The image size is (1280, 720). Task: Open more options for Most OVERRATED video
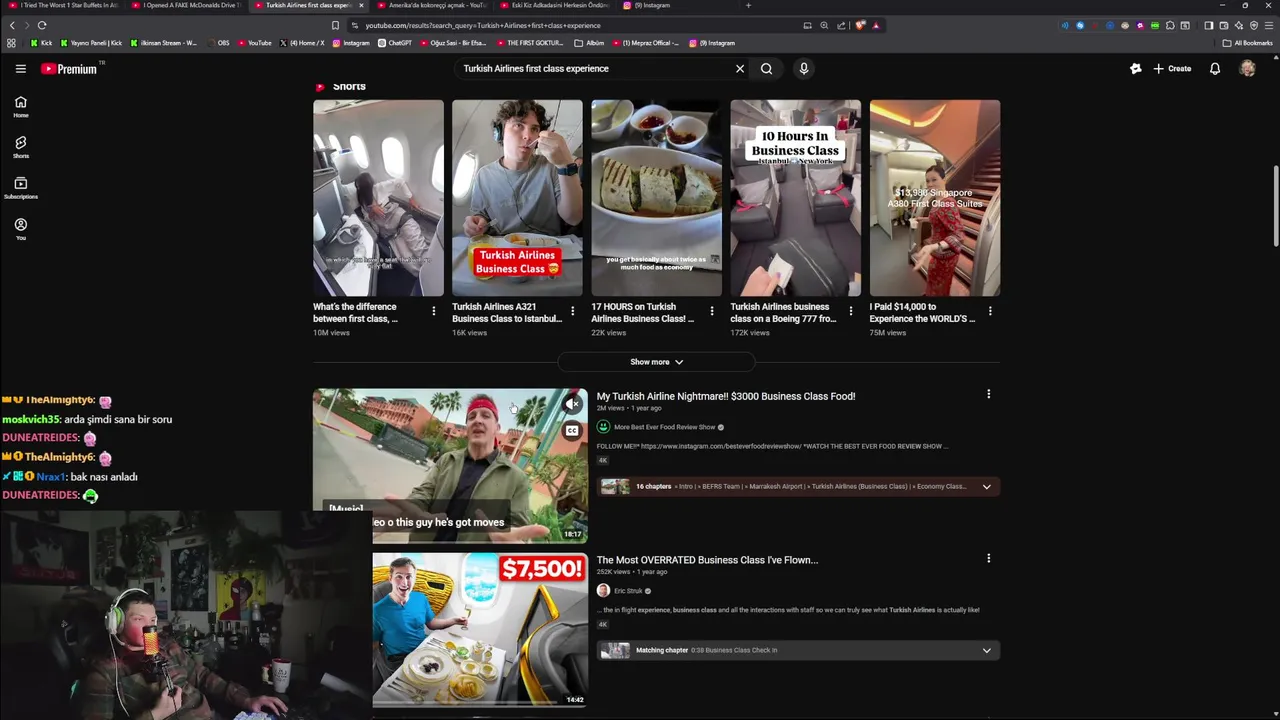[988, 558]
